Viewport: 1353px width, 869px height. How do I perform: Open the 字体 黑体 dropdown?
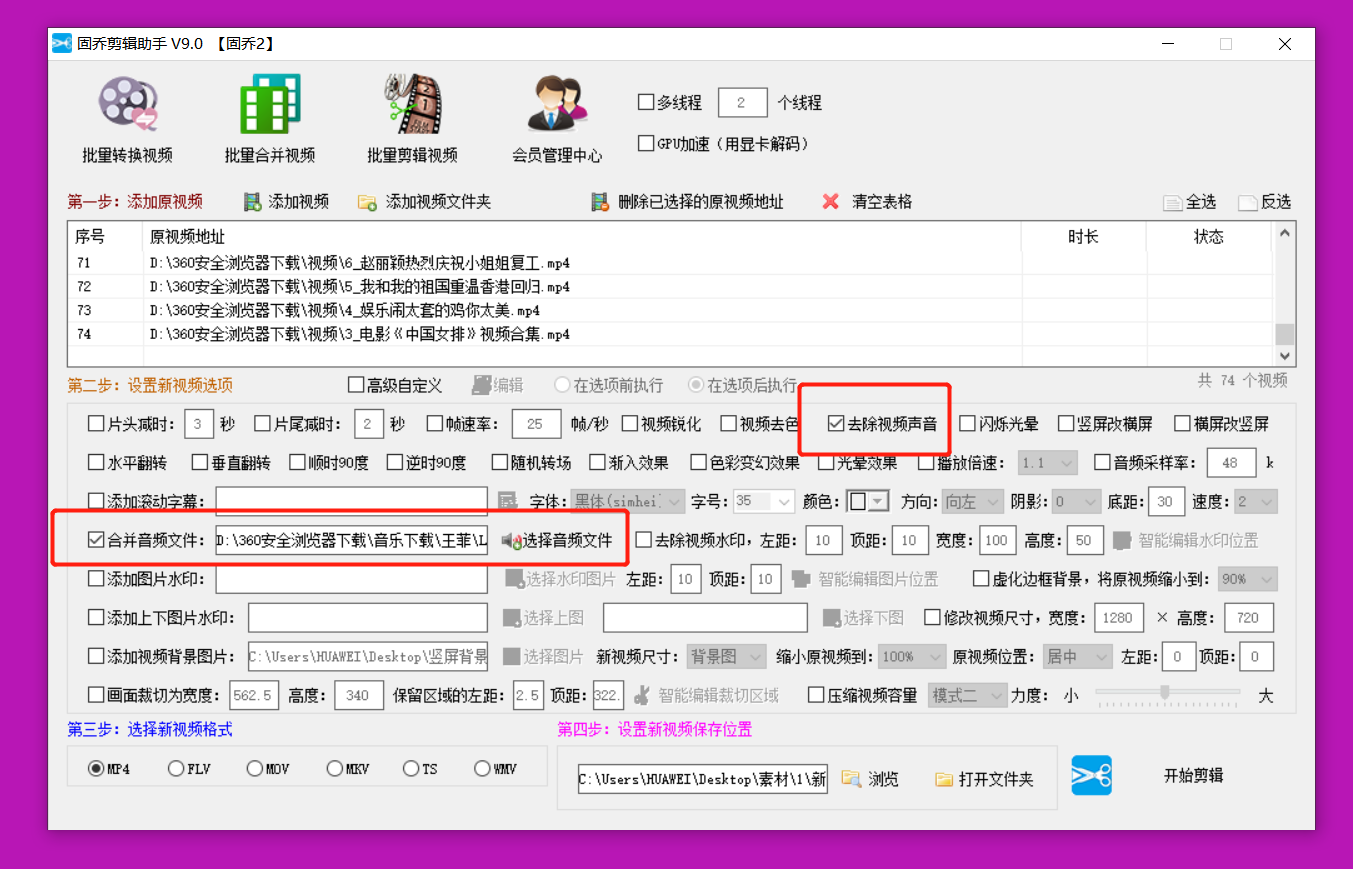point(628,501)
